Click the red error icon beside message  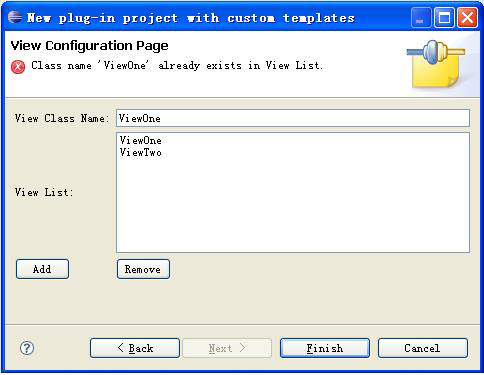coord(18,67)
